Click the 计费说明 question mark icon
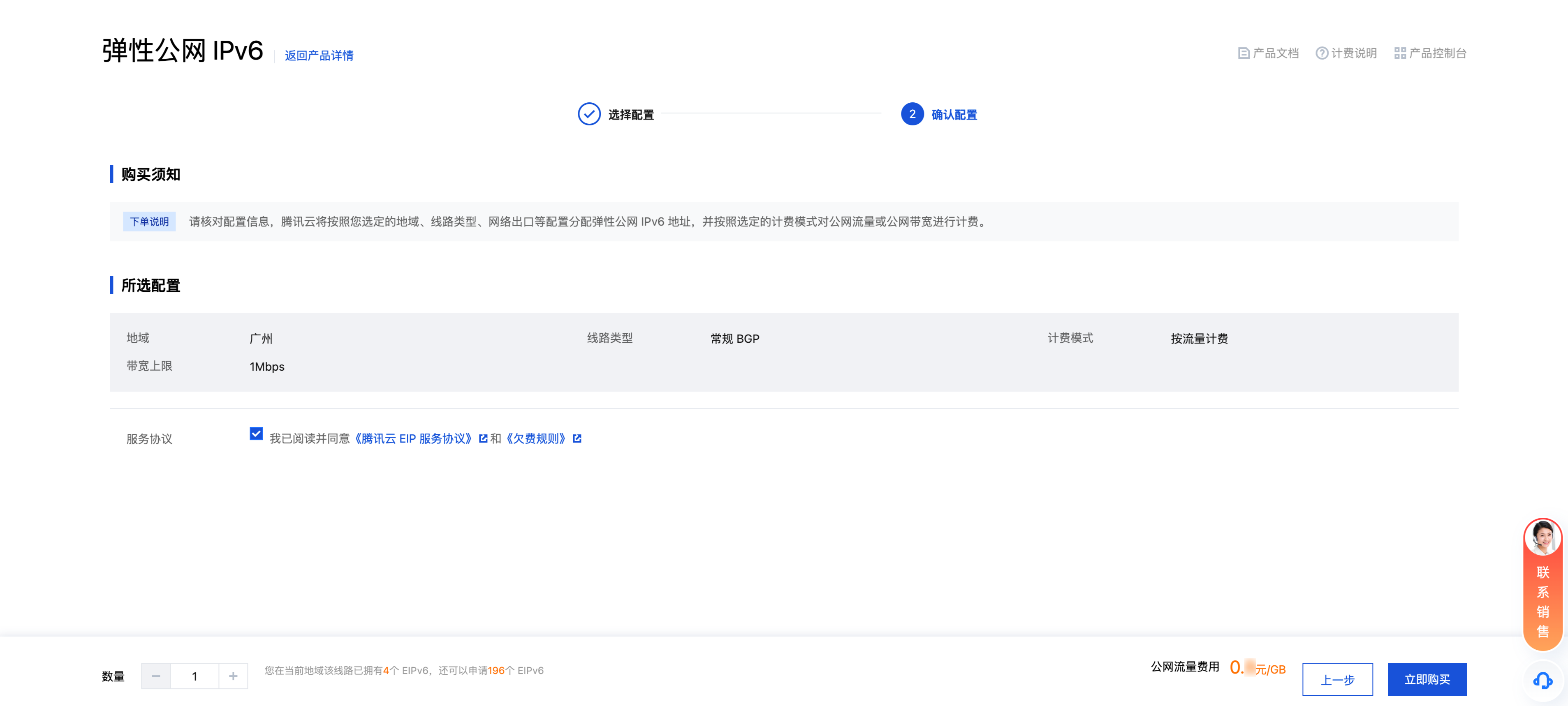 coord(1322,53)
